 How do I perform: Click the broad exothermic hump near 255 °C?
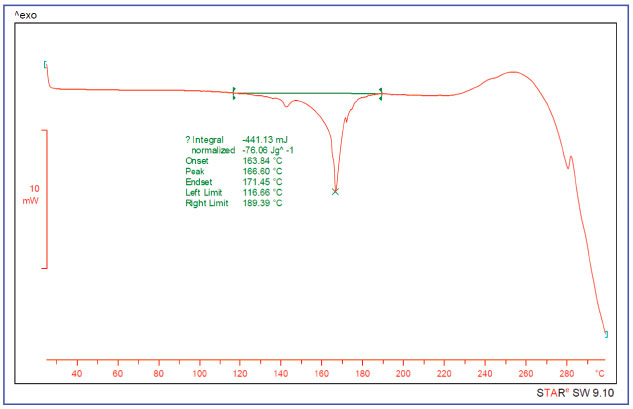[x=512, y=73]
